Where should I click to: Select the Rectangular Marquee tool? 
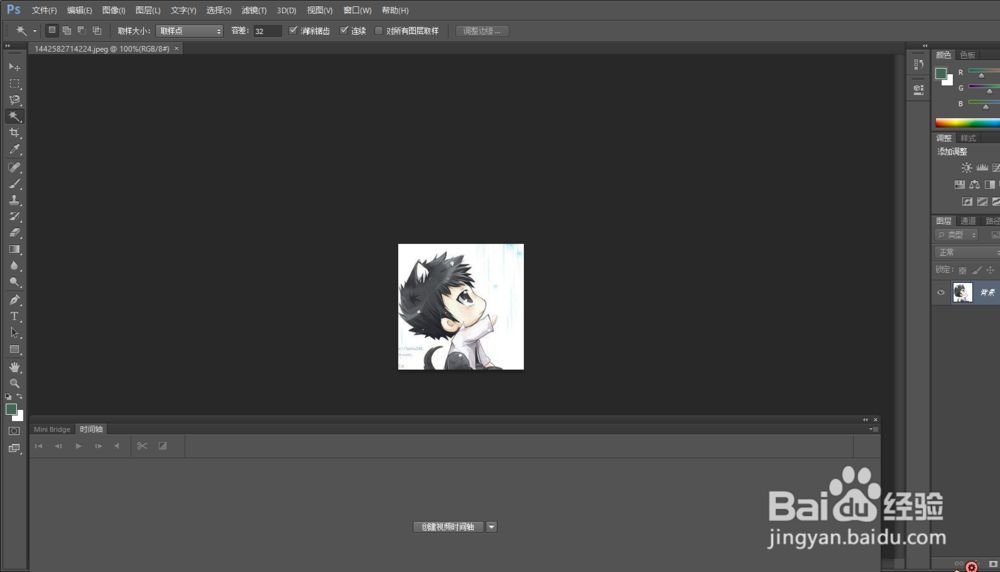click(x=14, y=84)
